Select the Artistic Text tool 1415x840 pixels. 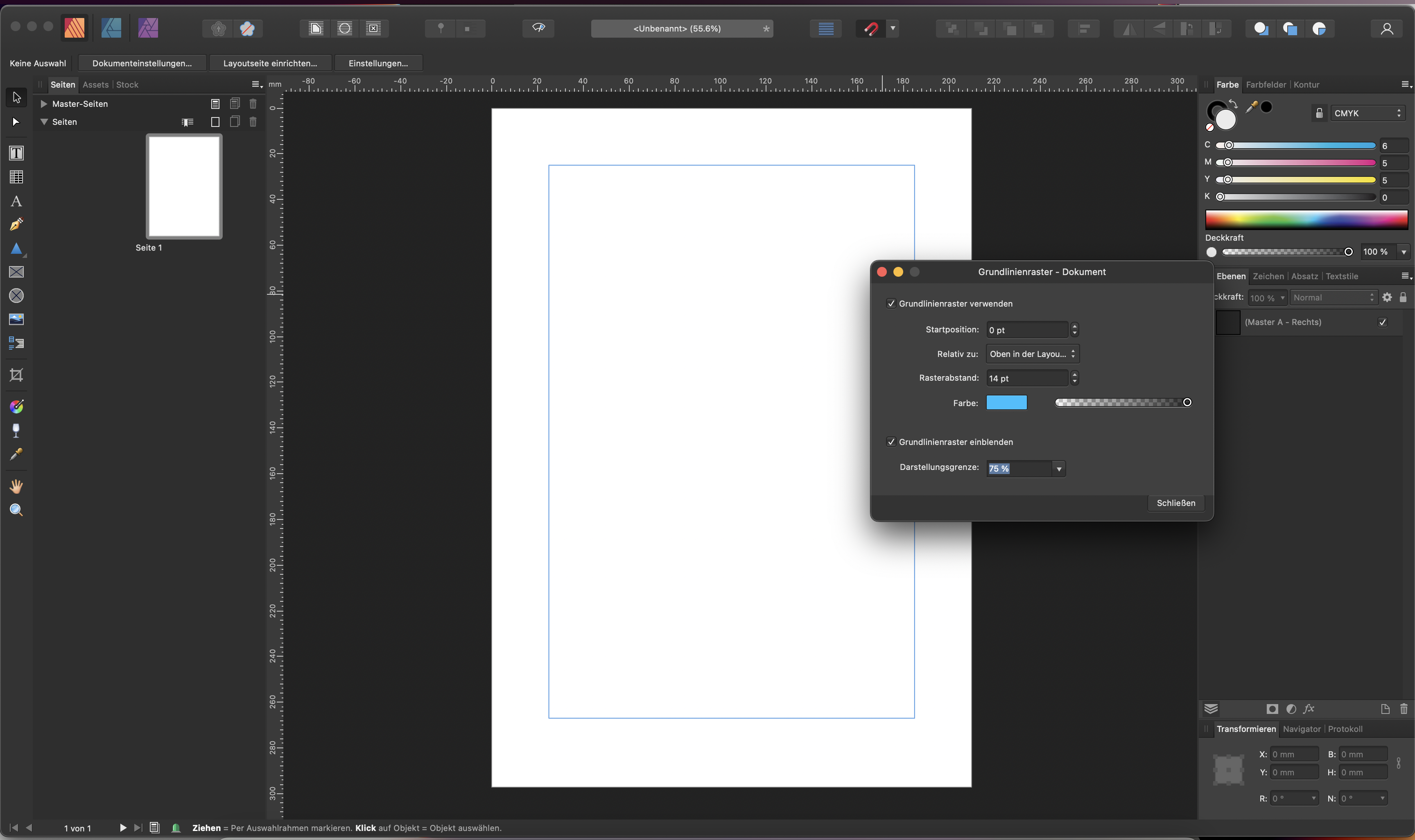click(16, 201)
